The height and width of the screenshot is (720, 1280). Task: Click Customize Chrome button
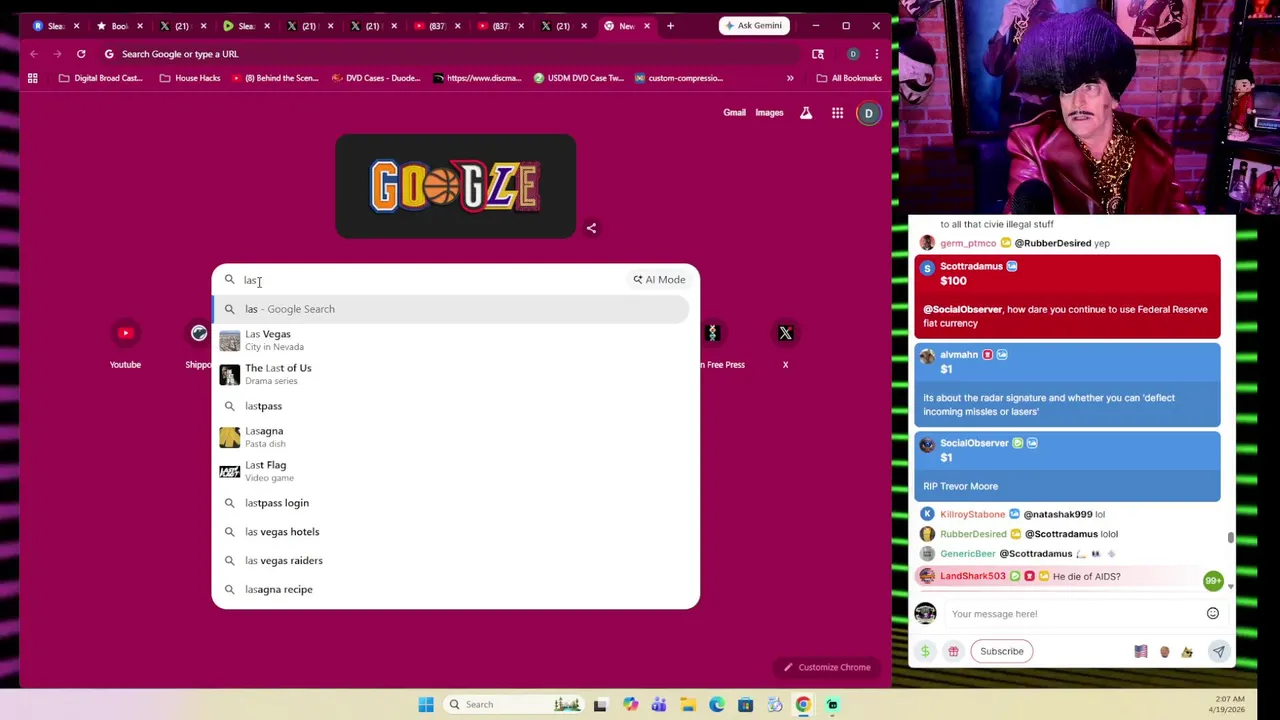pos(826,667)
